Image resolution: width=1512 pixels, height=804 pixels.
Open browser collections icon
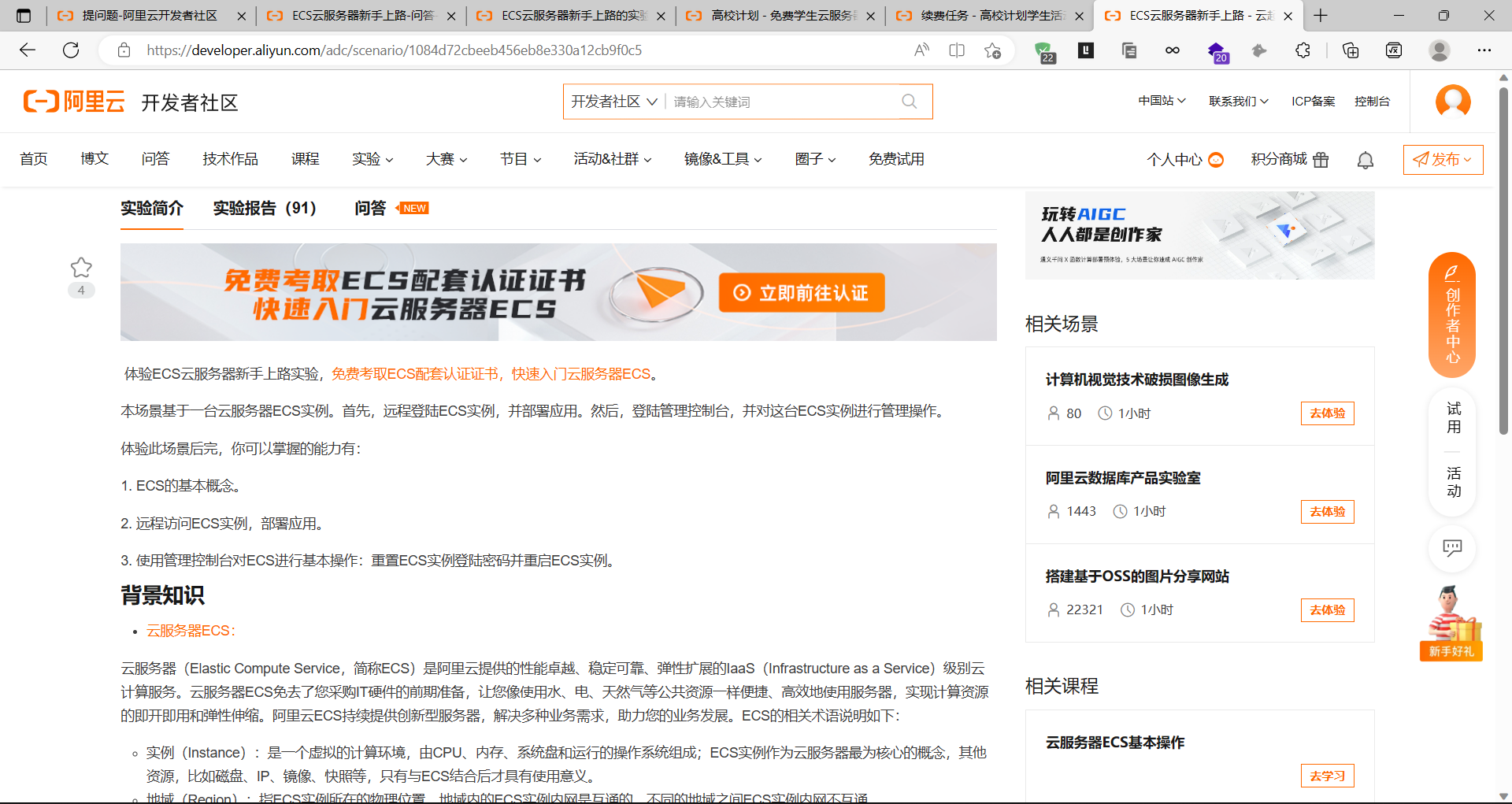coord(1351,50)
